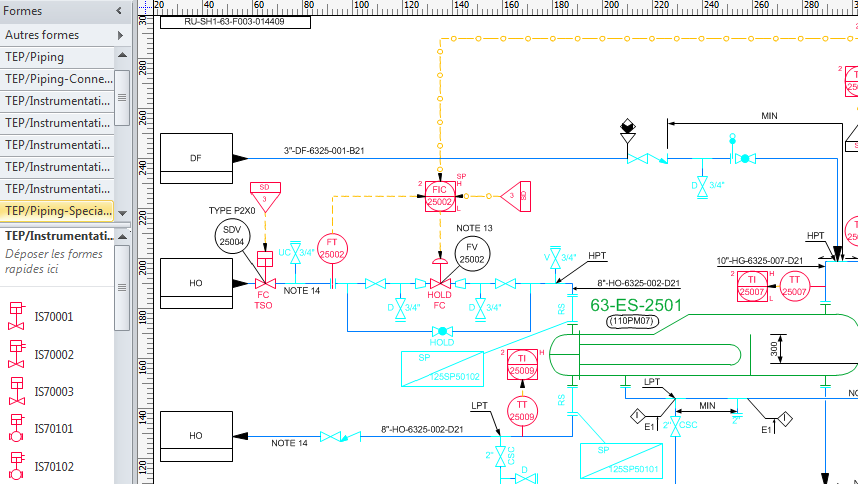Screen dimensions: 858x484
Task: Select the 125SP50102 specialty item box
Action: click(x=442, y=369)
